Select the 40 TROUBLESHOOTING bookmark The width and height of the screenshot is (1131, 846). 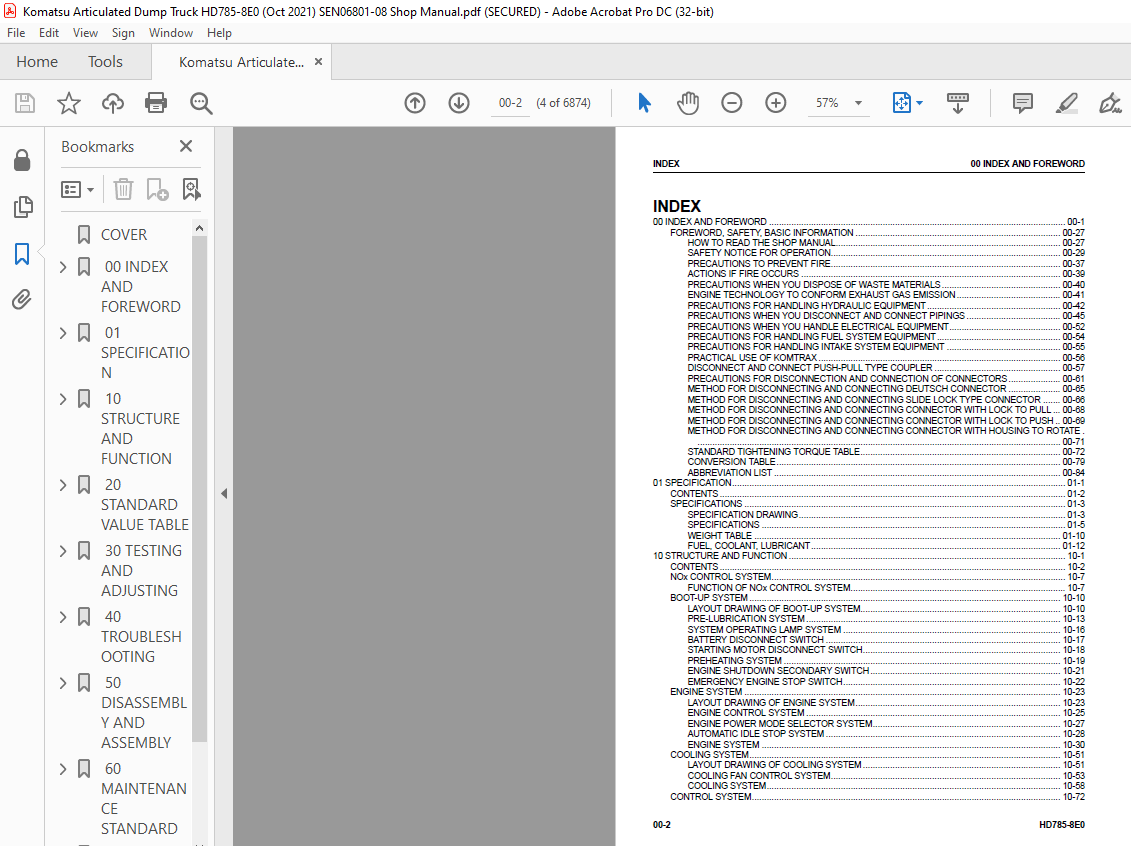click(141, 637)
